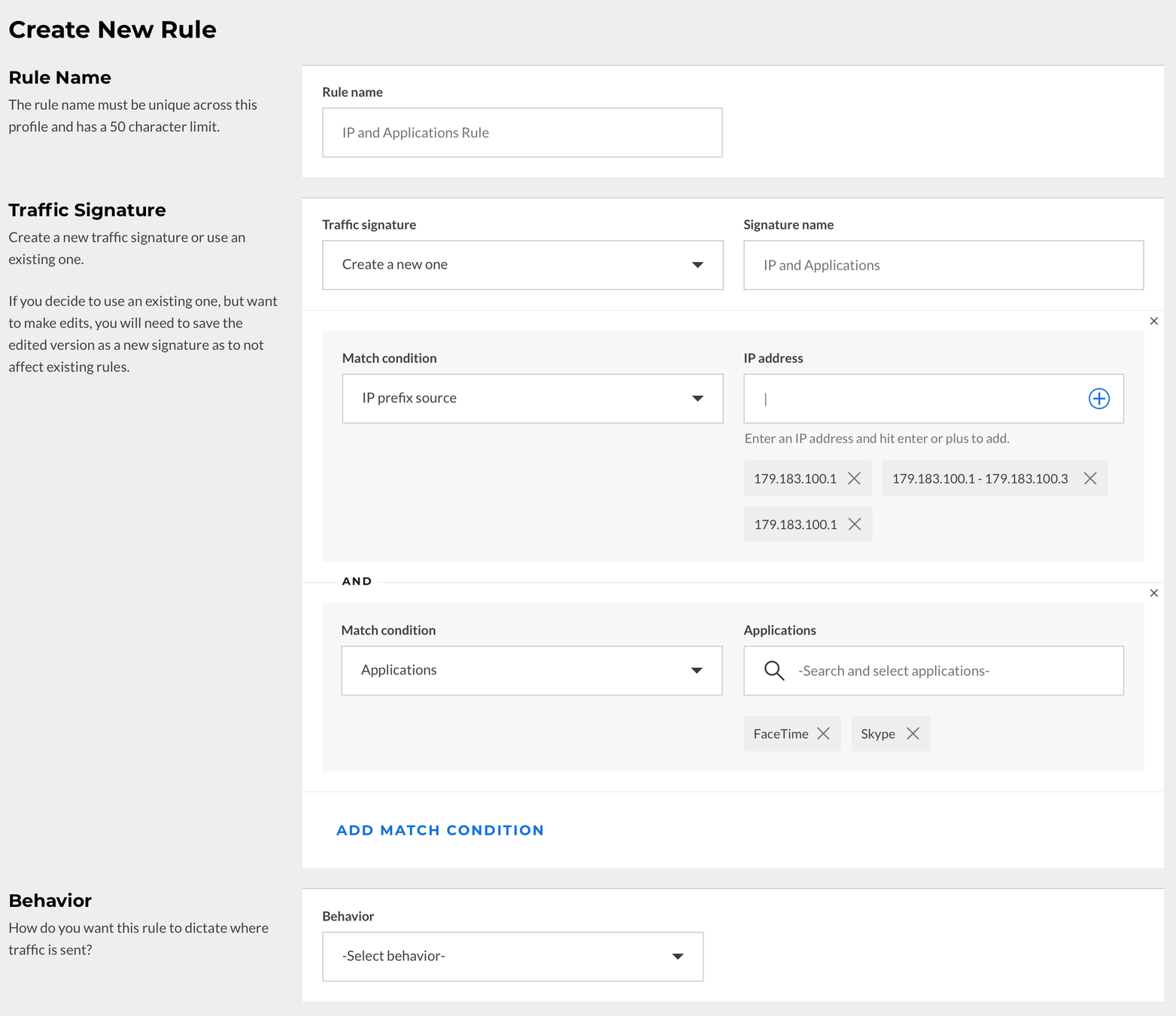
Task: Delete the IP prefix source match condition
Action: [x=1153, y=321]
